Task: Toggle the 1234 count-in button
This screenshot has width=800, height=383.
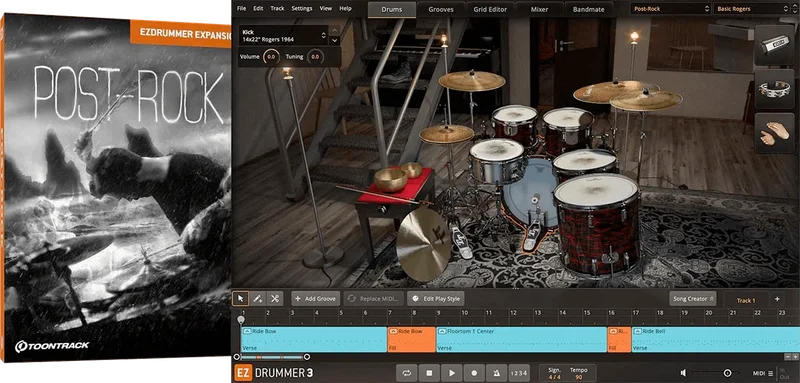Action: pos(519,373)
